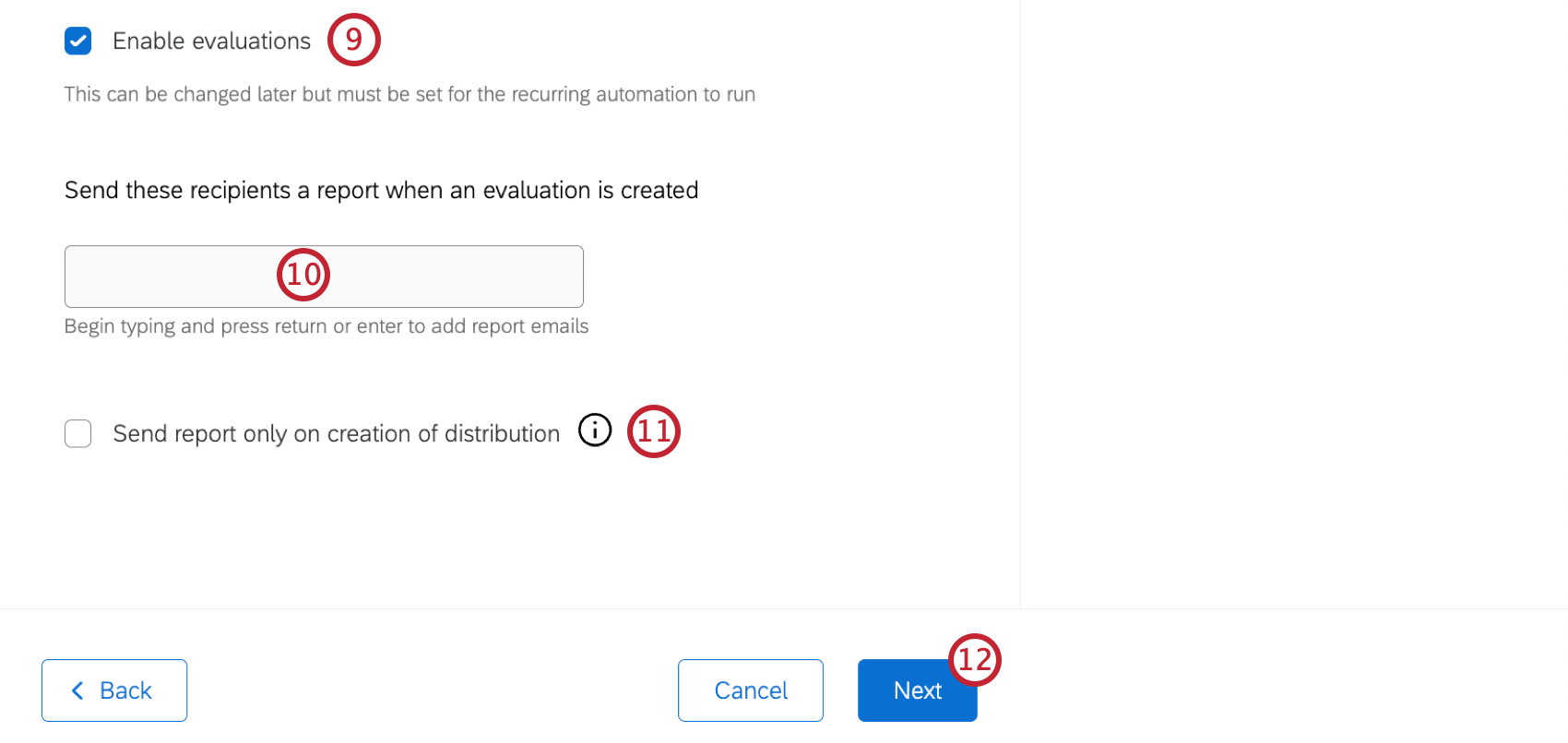
Task: Click the blue checkmark icon on Enable evaluations
Action: click(x=78, y=41)
